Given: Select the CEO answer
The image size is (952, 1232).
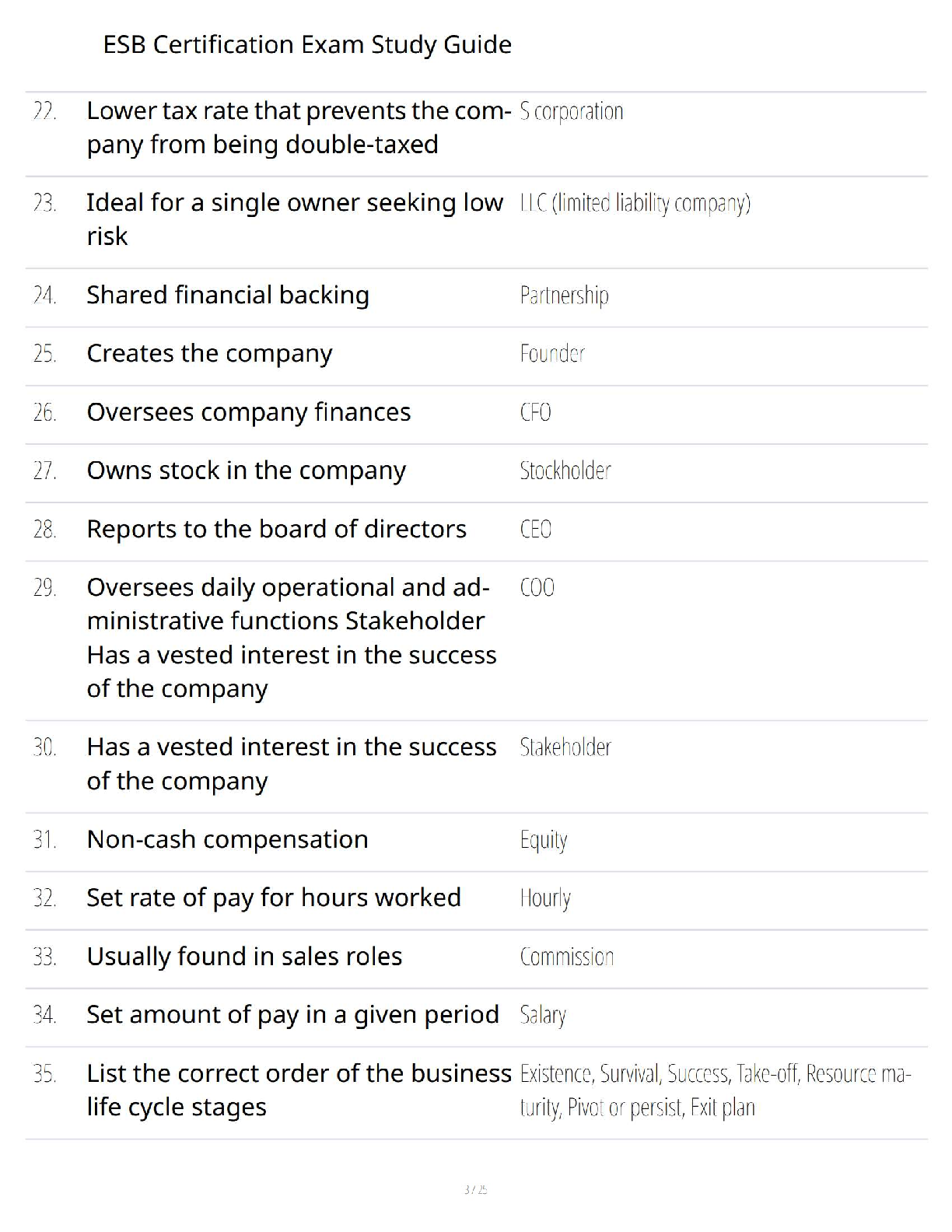Looking at the screenshot, I should click(x=535, y=530).
